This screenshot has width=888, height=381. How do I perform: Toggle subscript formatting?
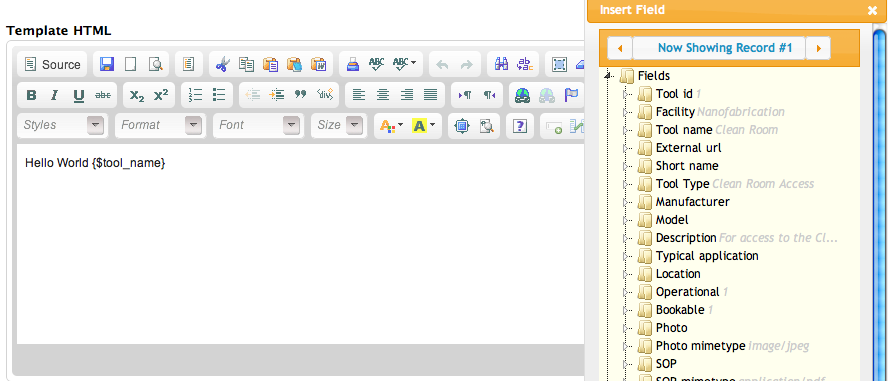point(137,95)
